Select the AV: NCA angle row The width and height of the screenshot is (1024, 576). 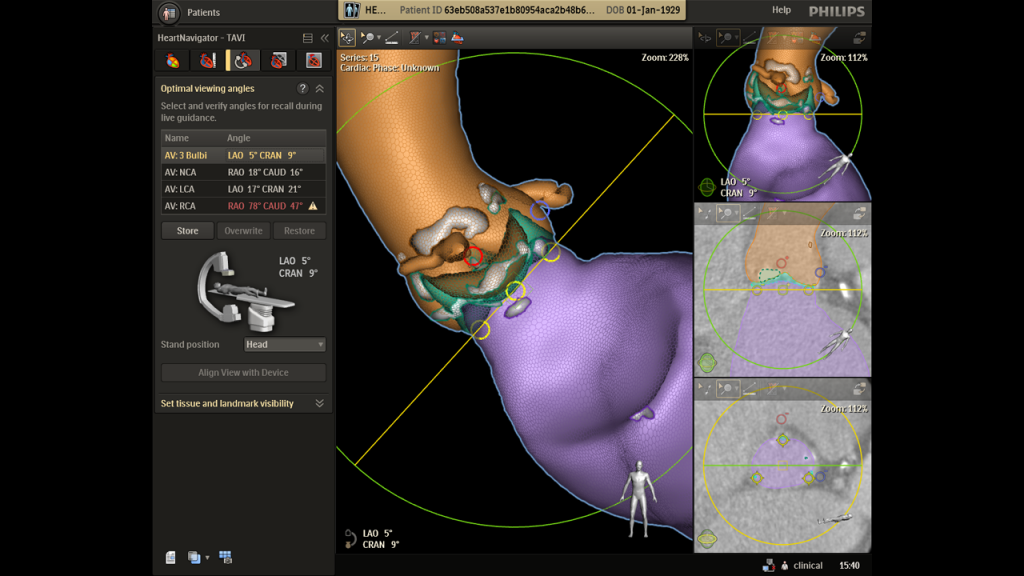pos(243,172)
